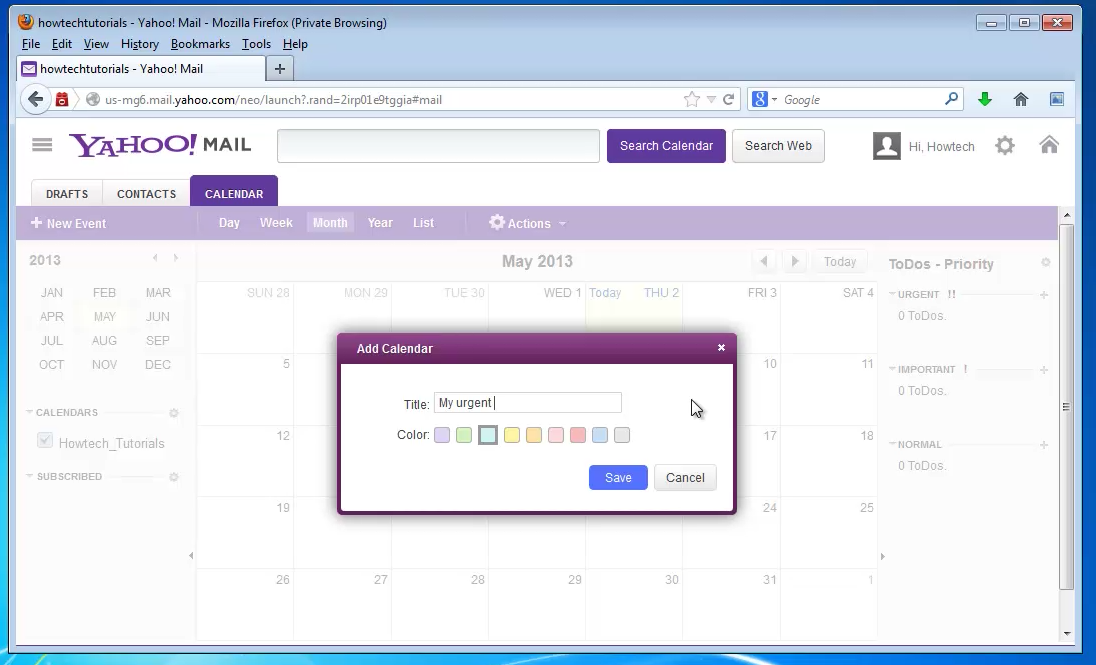Click the Yahoo Mail search input box
This screenshot has width=1096, height=665.
[x=438, y=146]
